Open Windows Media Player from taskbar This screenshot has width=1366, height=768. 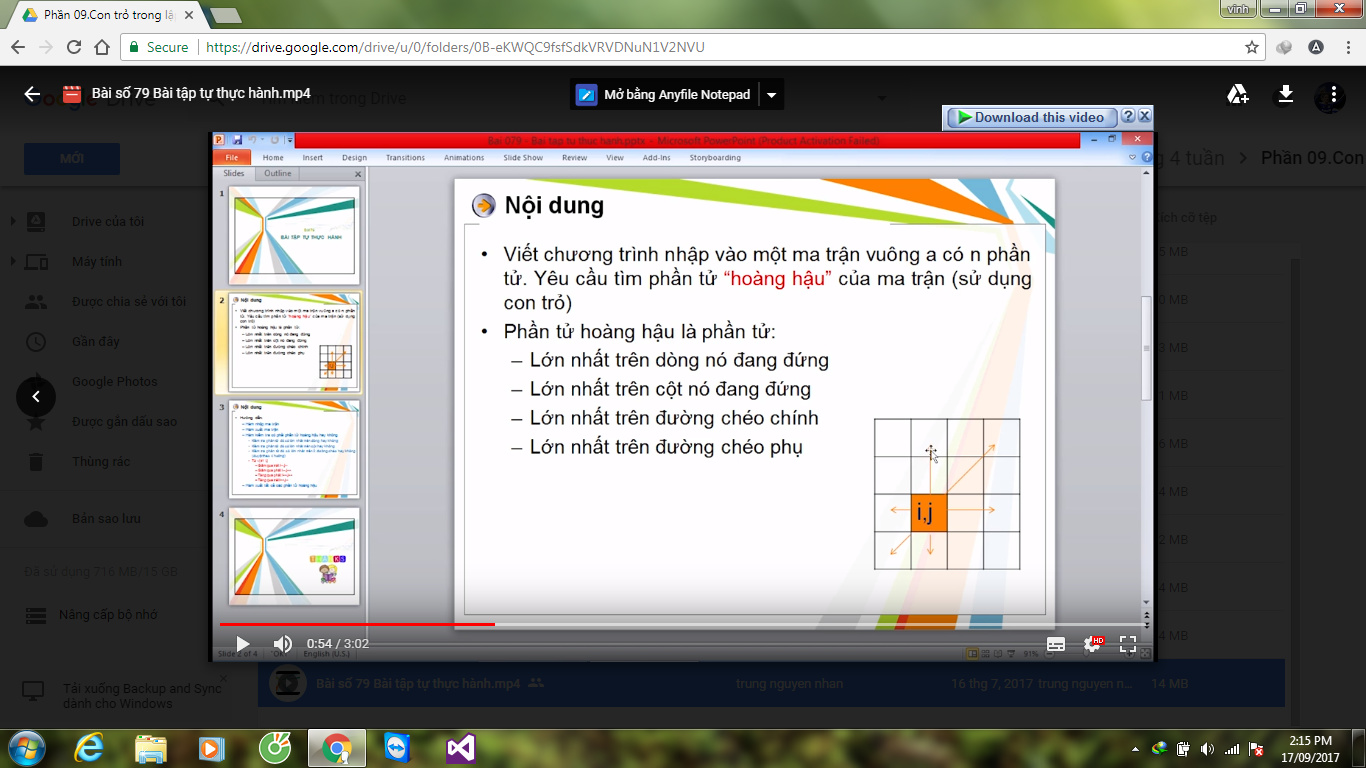212,748
